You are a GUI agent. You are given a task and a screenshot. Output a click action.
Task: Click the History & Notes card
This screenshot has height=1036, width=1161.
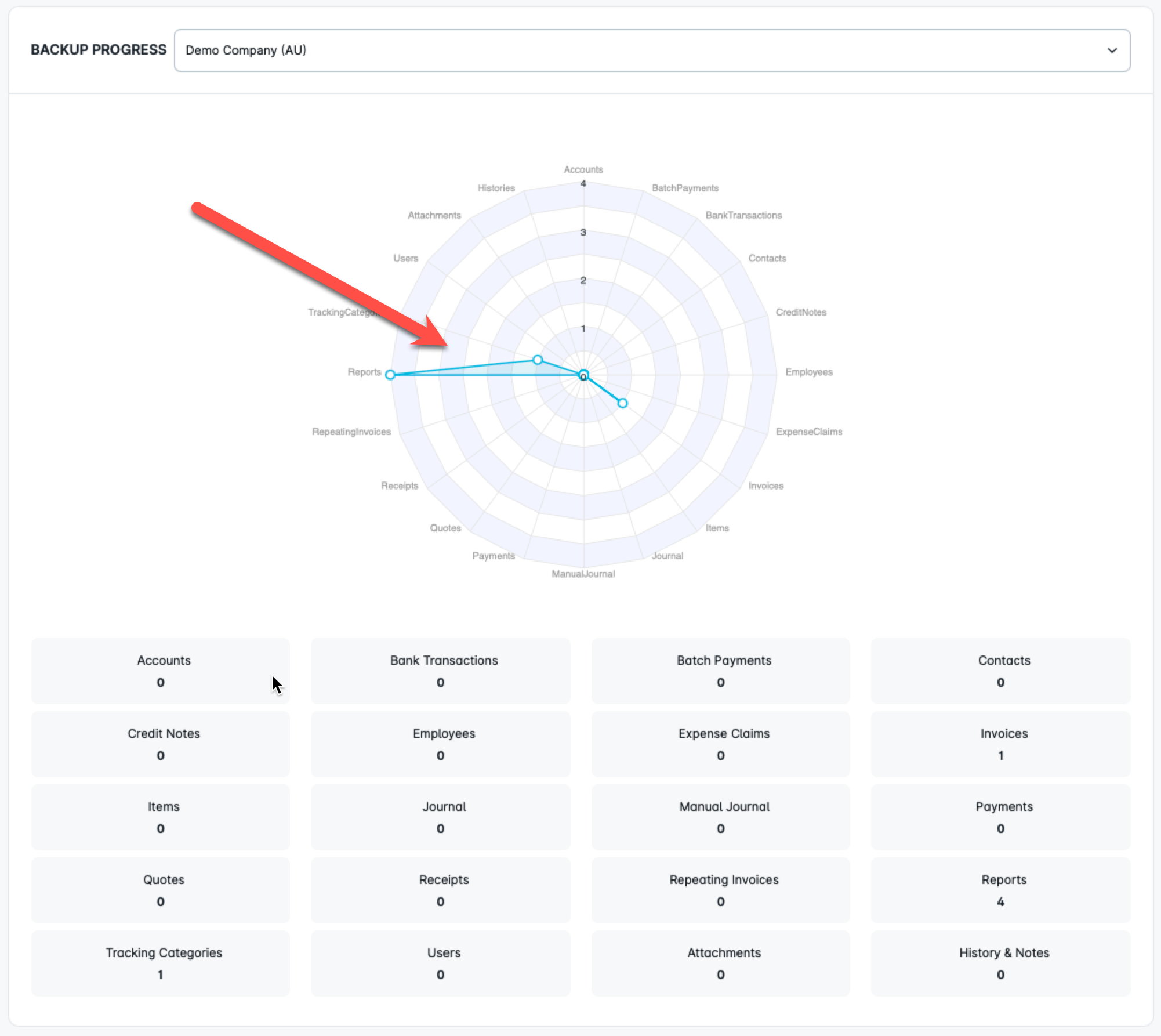pyautogui.click(x=1001, y=963)
